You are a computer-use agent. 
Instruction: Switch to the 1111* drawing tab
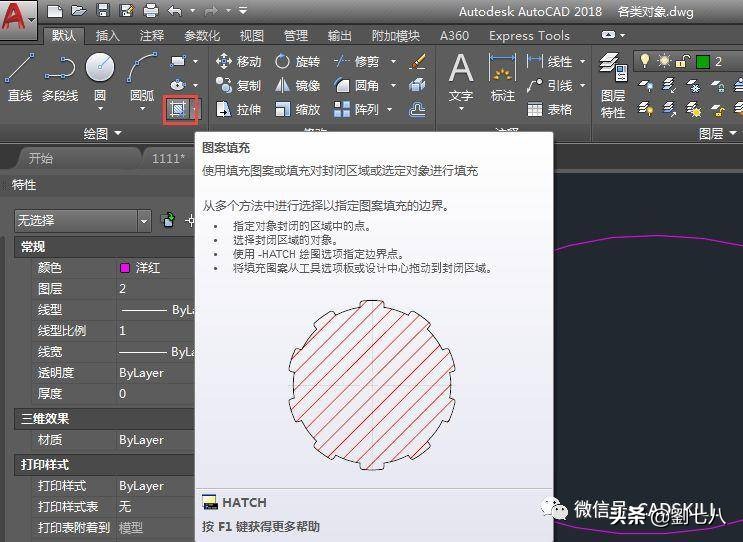click(168, 158)
